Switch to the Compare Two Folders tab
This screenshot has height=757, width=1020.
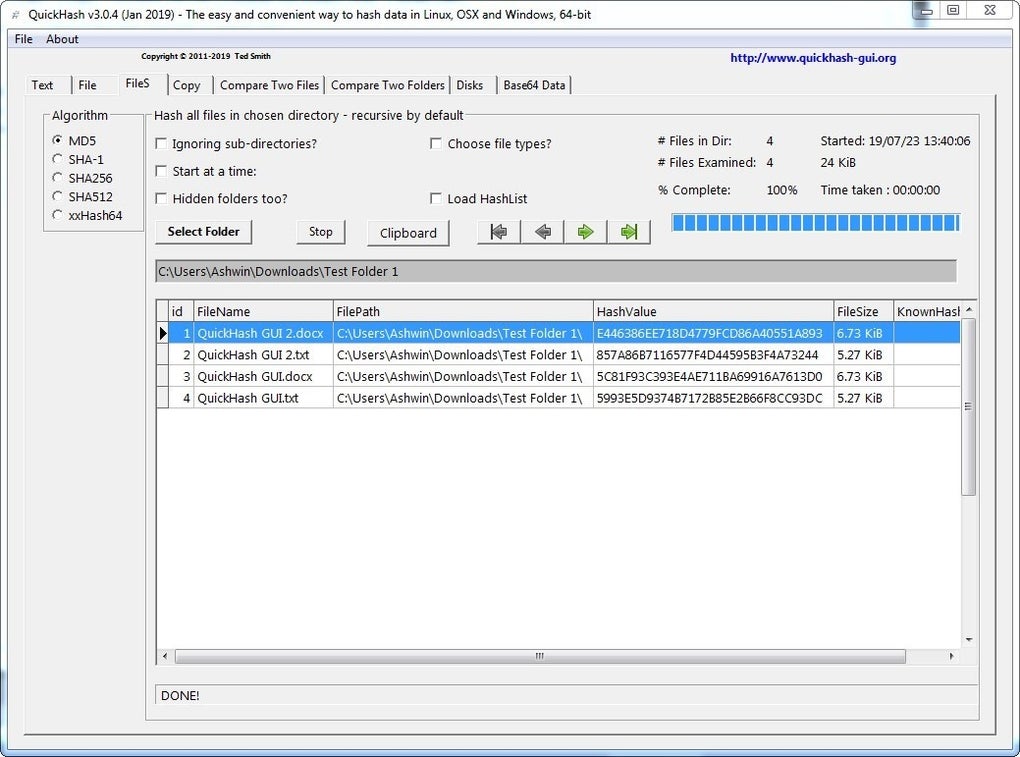(x=388, y=85)
